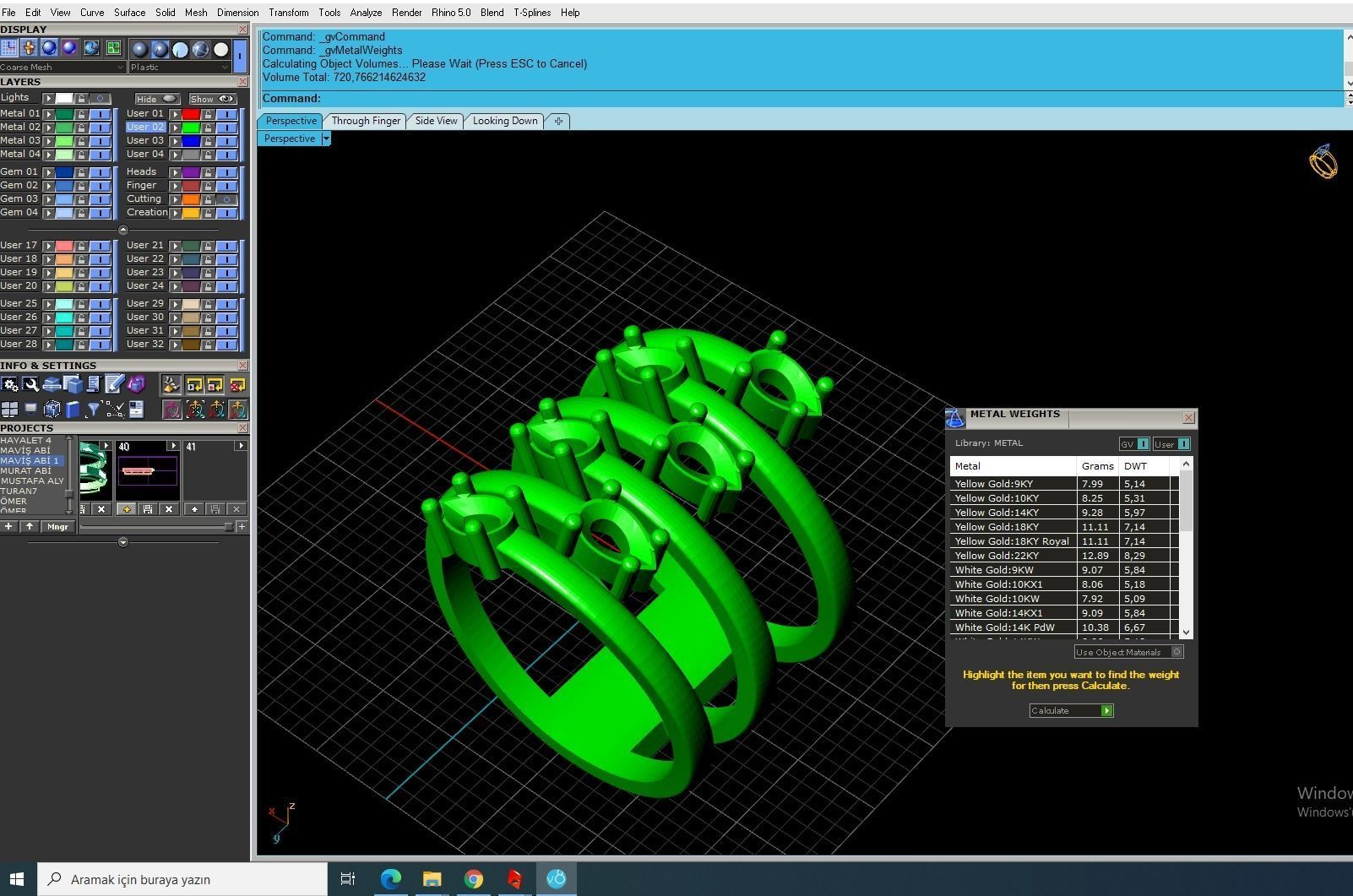Expand the arrow on project slot 41
Image resolution: width=1353 pixels, height=896 pixels.
(240, 446)
